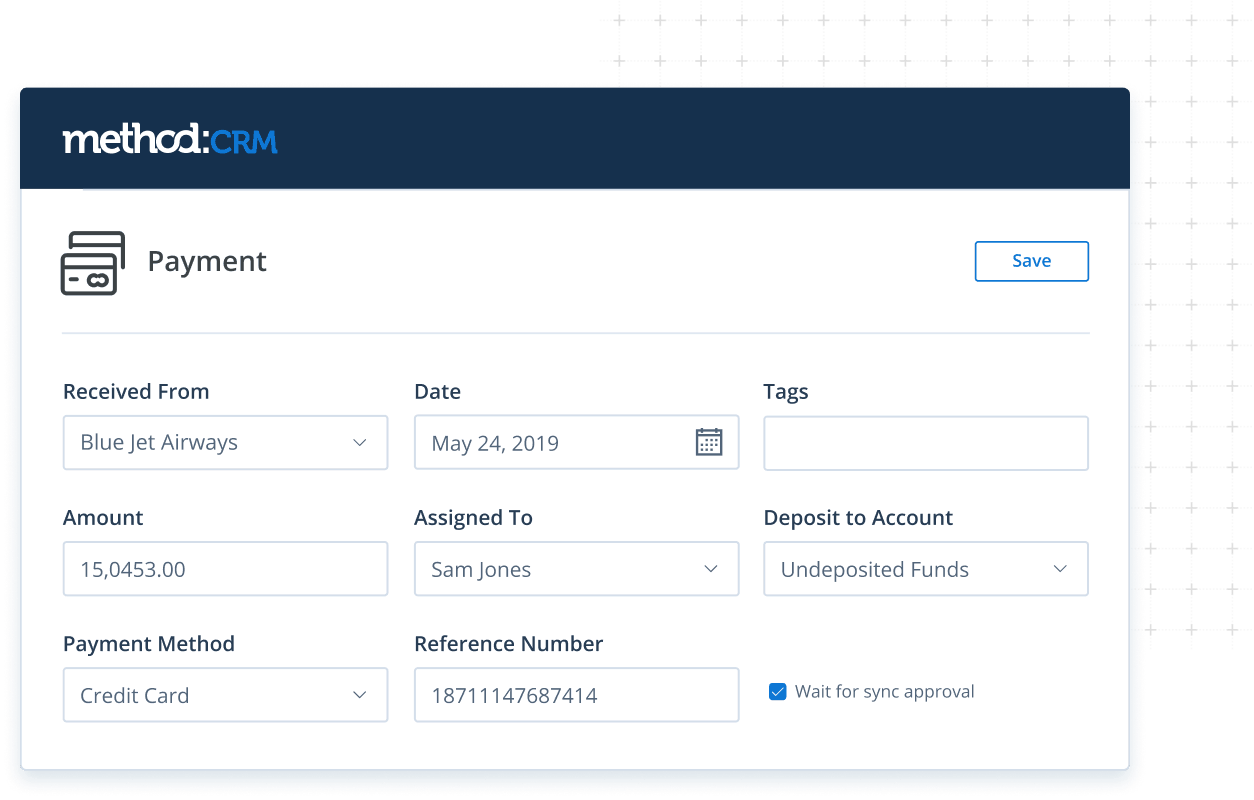Click the credit card Payment icon
Screen dimensions: 1254x800
(x=93, y=263)
